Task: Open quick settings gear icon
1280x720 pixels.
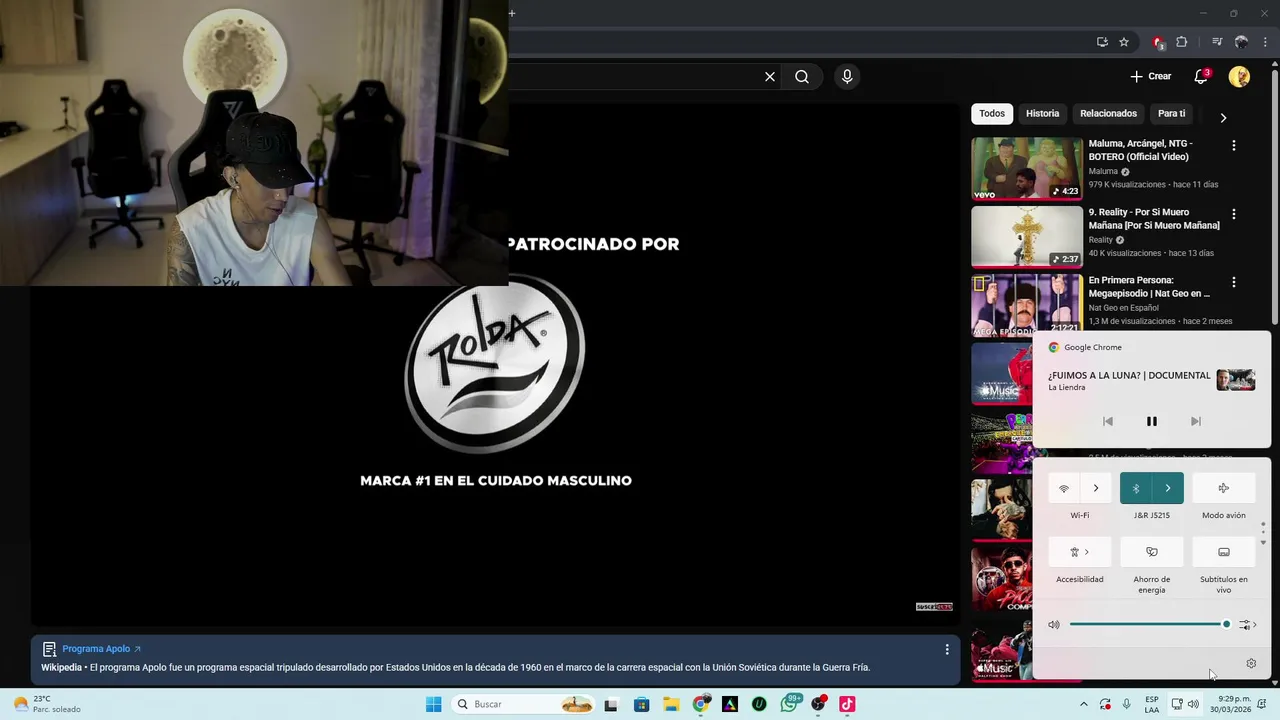Action: pos(1251,663)
